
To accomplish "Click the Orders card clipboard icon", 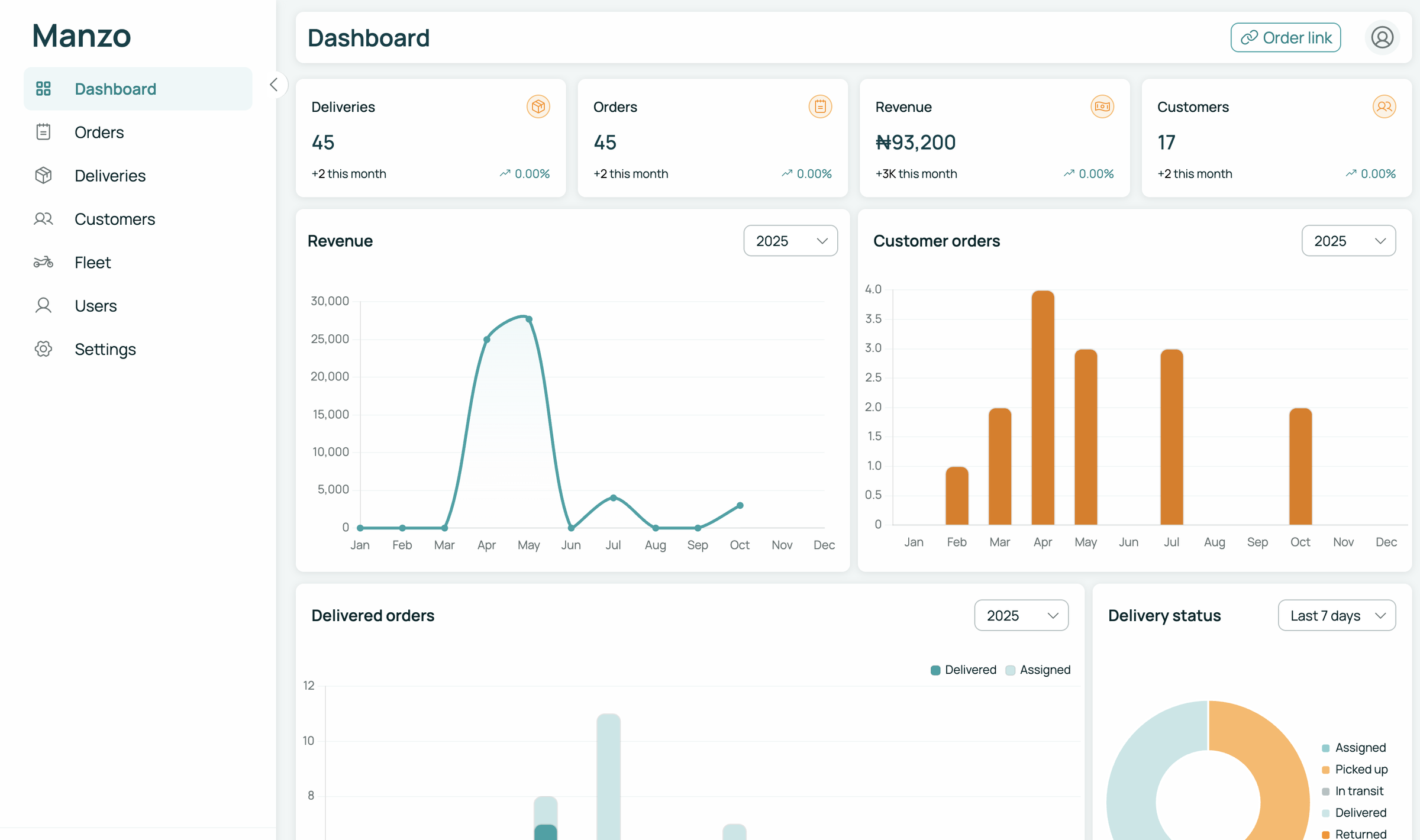I will pyautogui.click(x=819, y=107).
